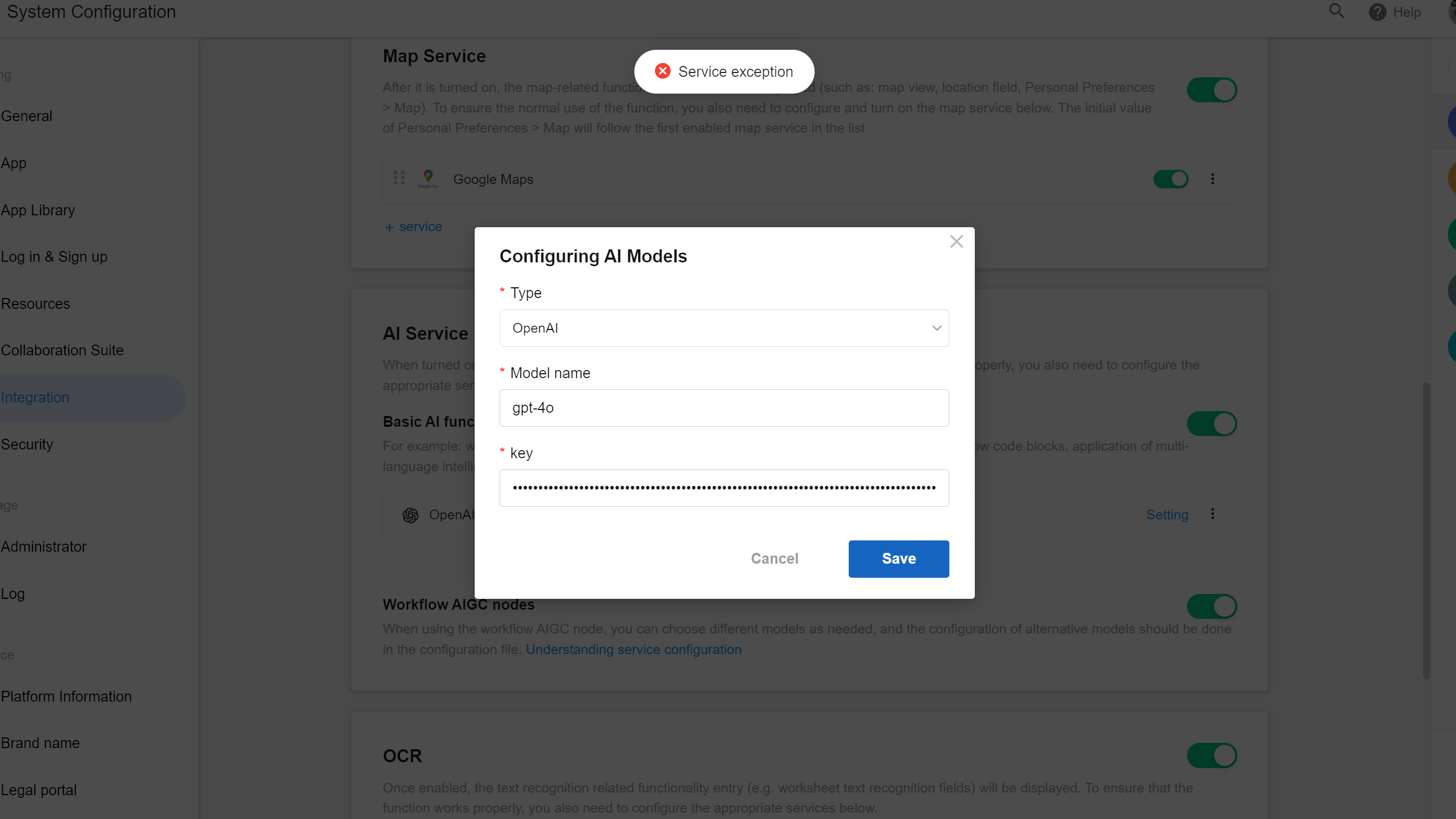Click the OpenAI logo icon
Viewport: 1456px width, 819px height.
[410, 515]
